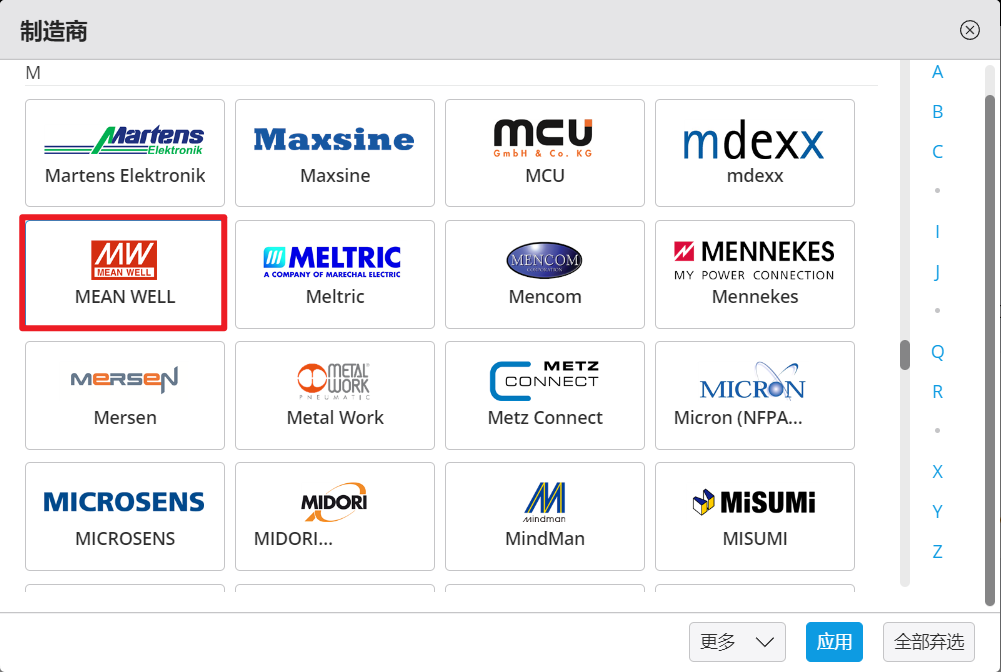Pick the Mennekes manufacturer logo
The image size is (1001, 672).
click(x=754, y=260)
